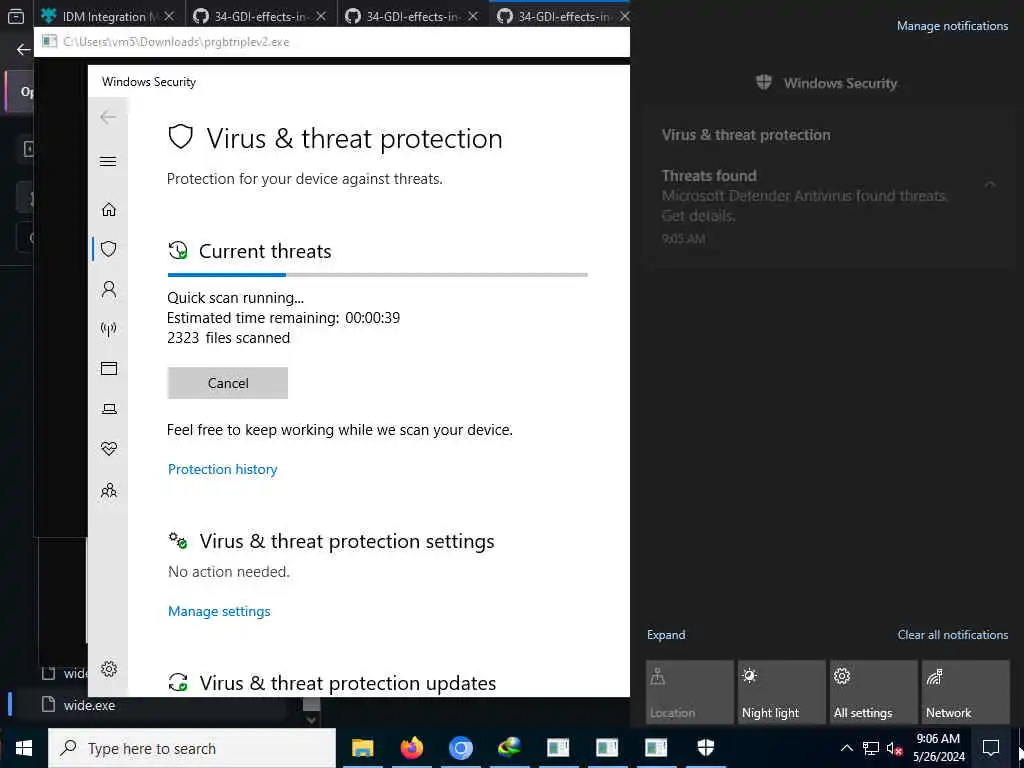The width and height of the screenshot is (1024, 768).
Task: Open Home in Windows Security sidebar
Action: (108, 209)
